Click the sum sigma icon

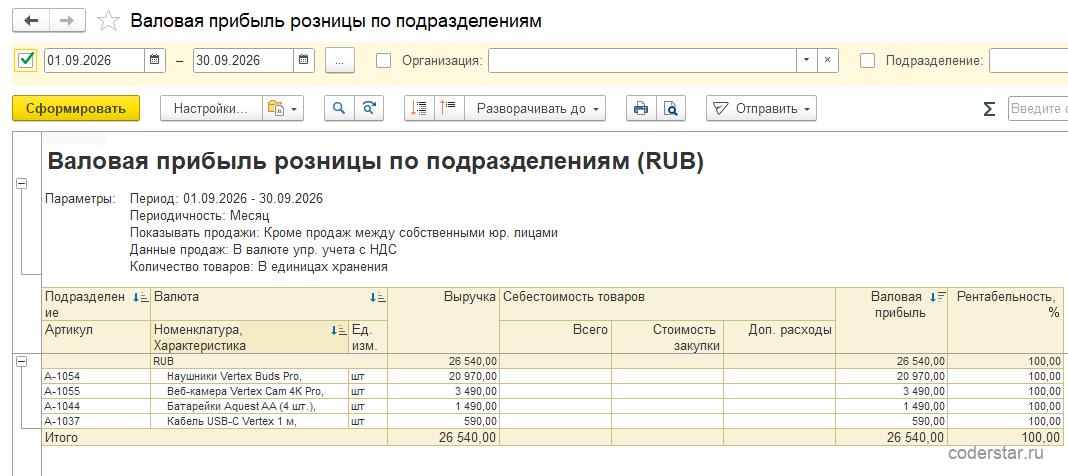tap(989, 109)
